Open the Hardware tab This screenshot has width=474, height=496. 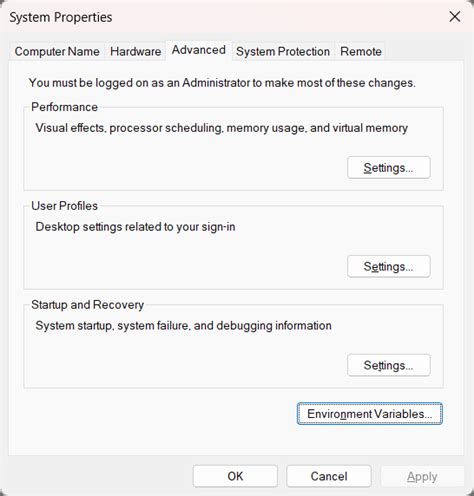point(135,51)
